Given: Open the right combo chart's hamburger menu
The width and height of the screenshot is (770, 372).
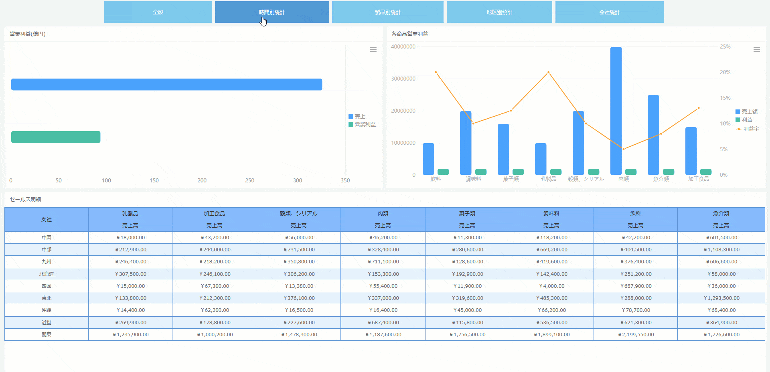Looking at the screenshot, I should coord(757,50).
